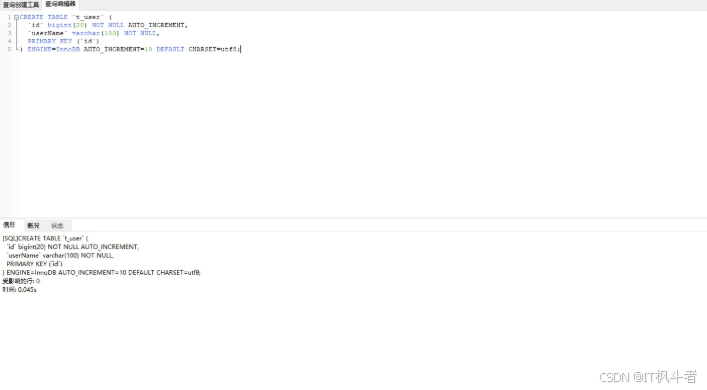Click the PRIMARY KEY line in the output
This screenshot has width=707, height=390.
click(x=34, y=264)
